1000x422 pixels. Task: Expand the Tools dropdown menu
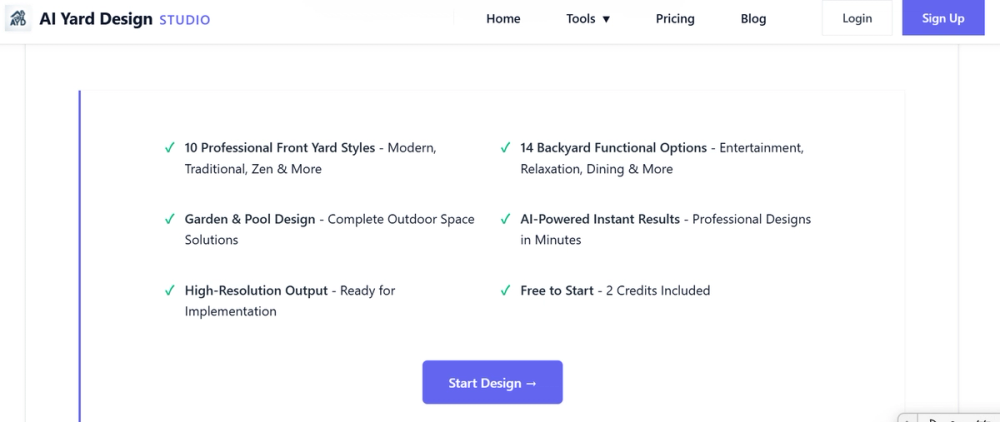point(588,19)
